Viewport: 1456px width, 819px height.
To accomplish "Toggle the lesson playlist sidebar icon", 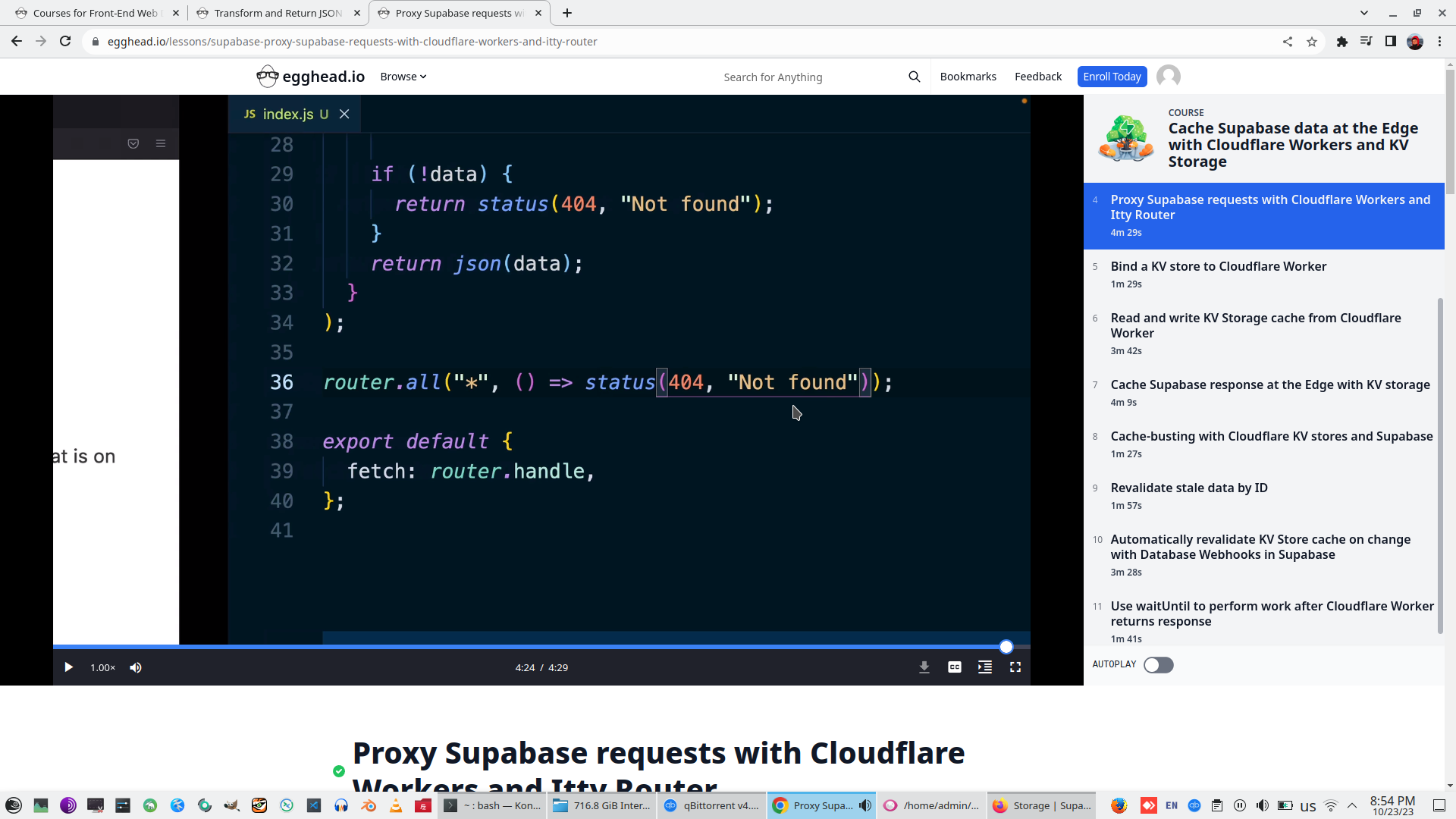I will point(985,667).
